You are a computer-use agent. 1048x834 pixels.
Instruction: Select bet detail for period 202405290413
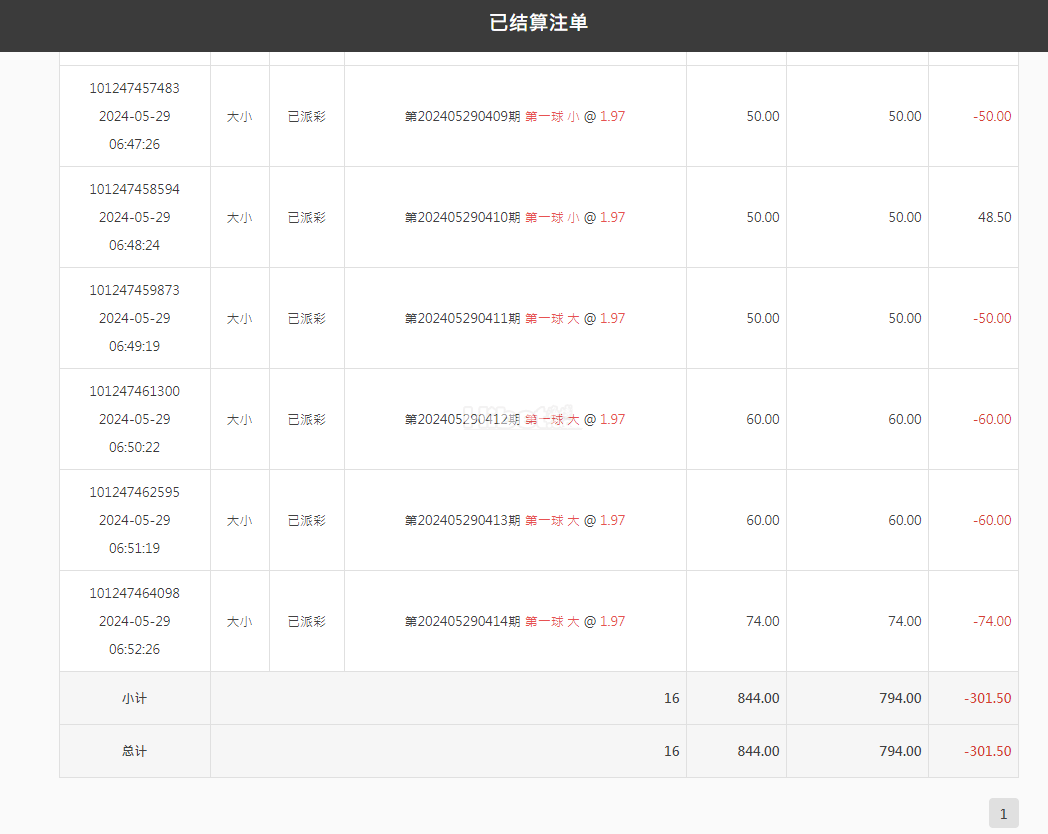coord(515,520)
